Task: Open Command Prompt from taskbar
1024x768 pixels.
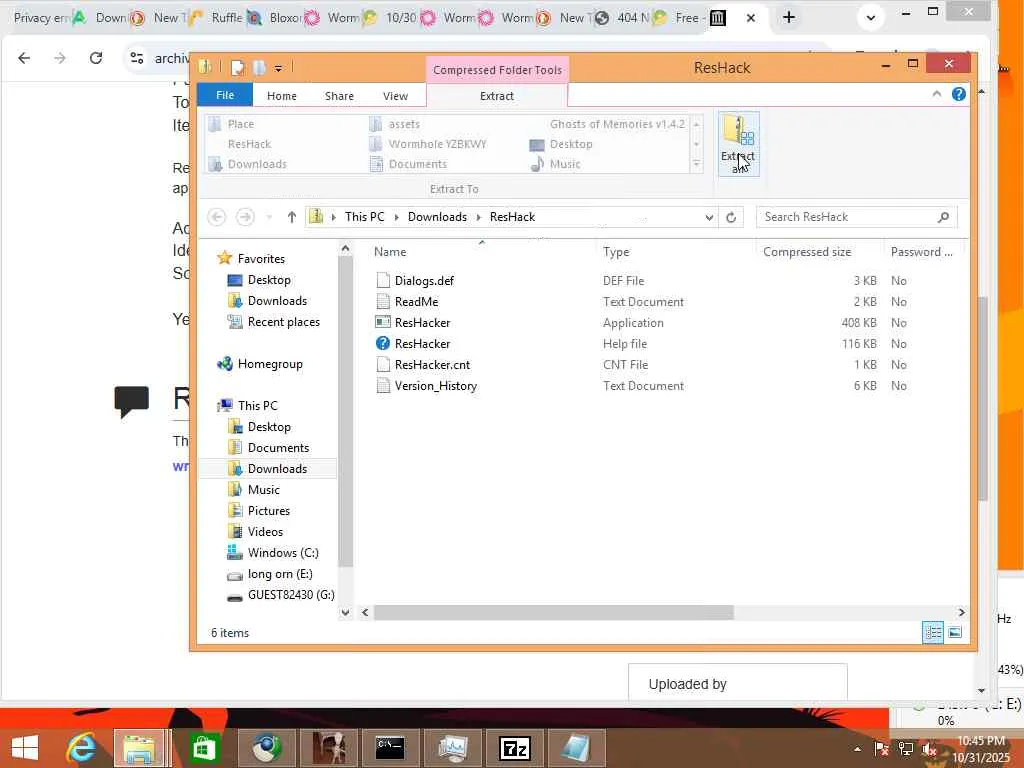Action: pyautogui.click(x=390, y=748)
